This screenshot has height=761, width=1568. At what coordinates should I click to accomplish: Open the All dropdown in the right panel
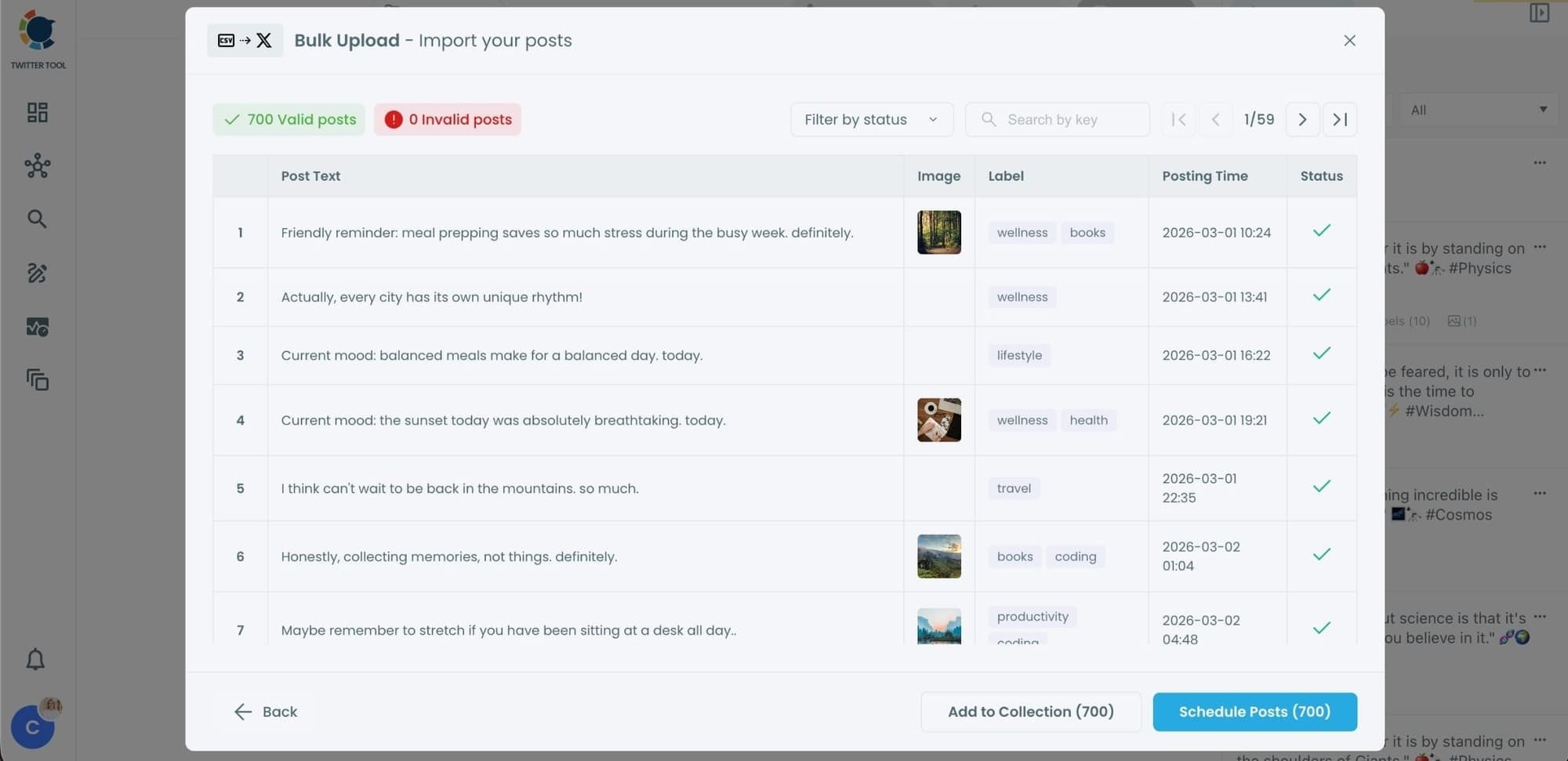(1477, 110)
